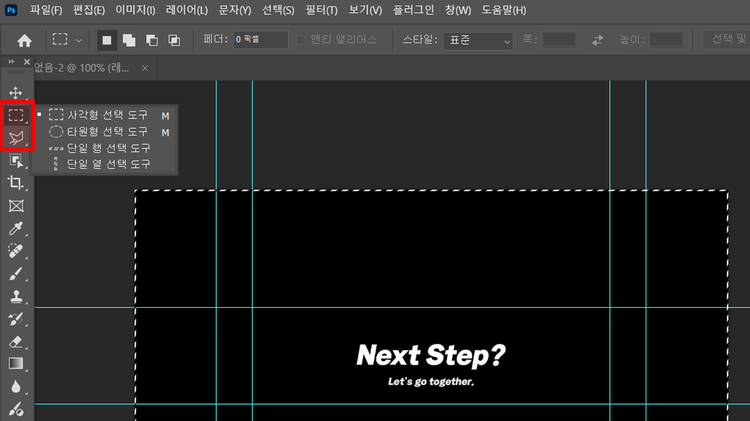Click the Home icon in options bar
Screen dimensions: 750x421
[24, 41]
